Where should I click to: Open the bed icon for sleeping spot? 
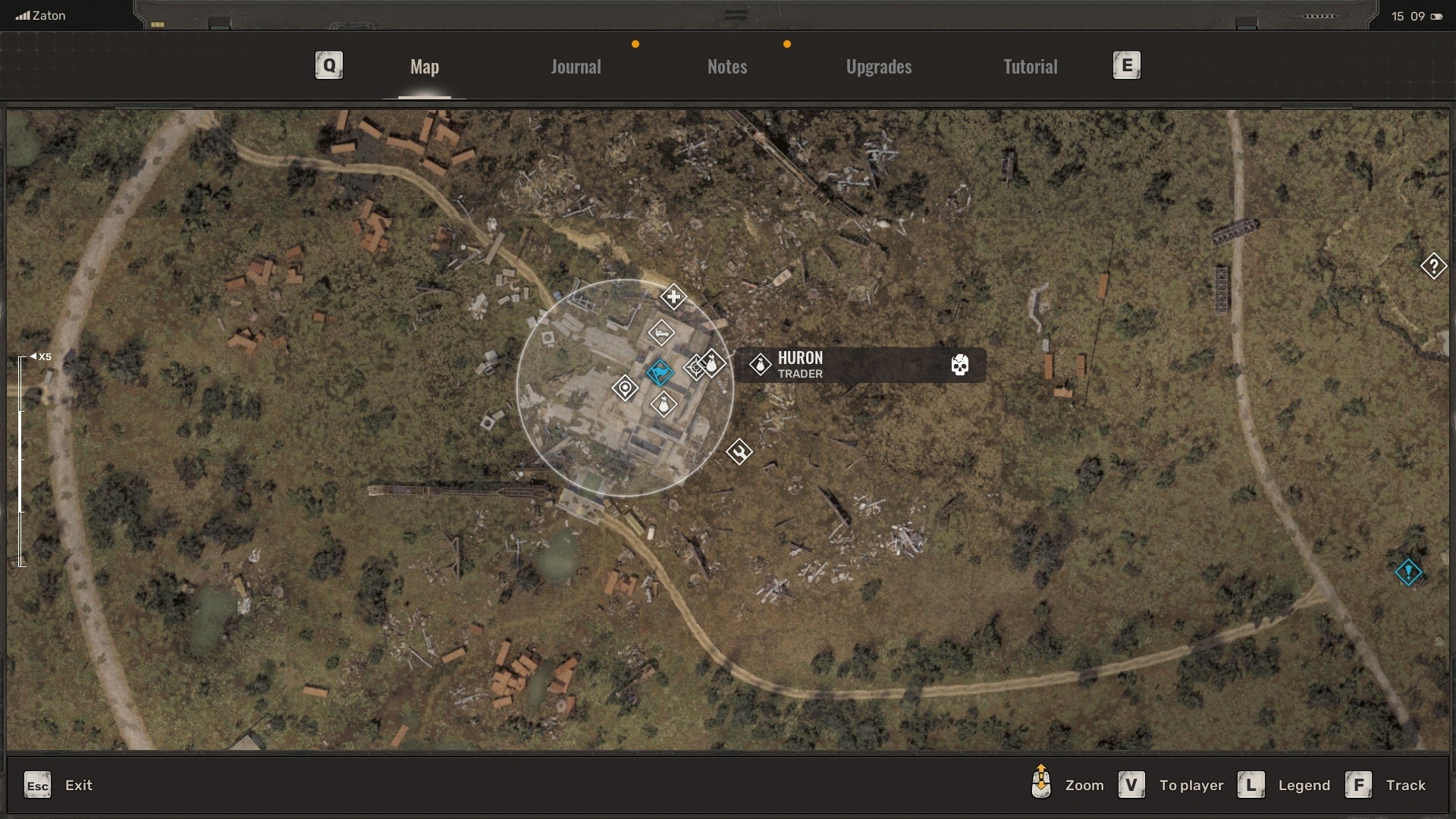click(661, 331)
